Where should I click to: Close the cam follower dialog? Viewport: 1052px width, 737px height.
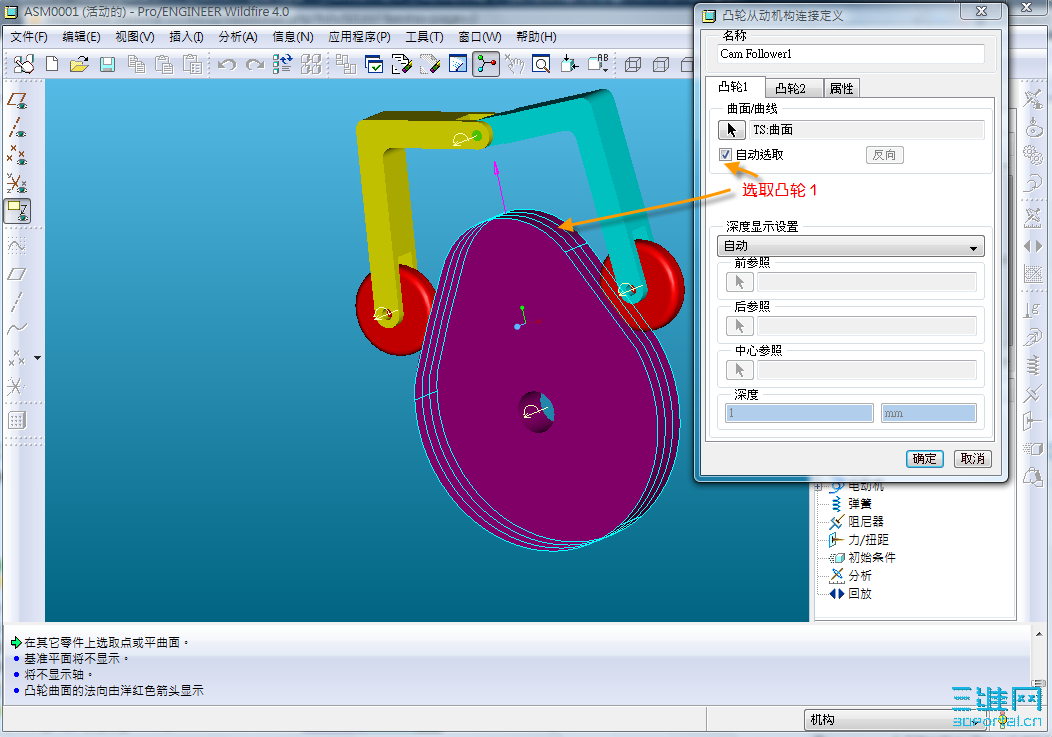click(981, 11)
